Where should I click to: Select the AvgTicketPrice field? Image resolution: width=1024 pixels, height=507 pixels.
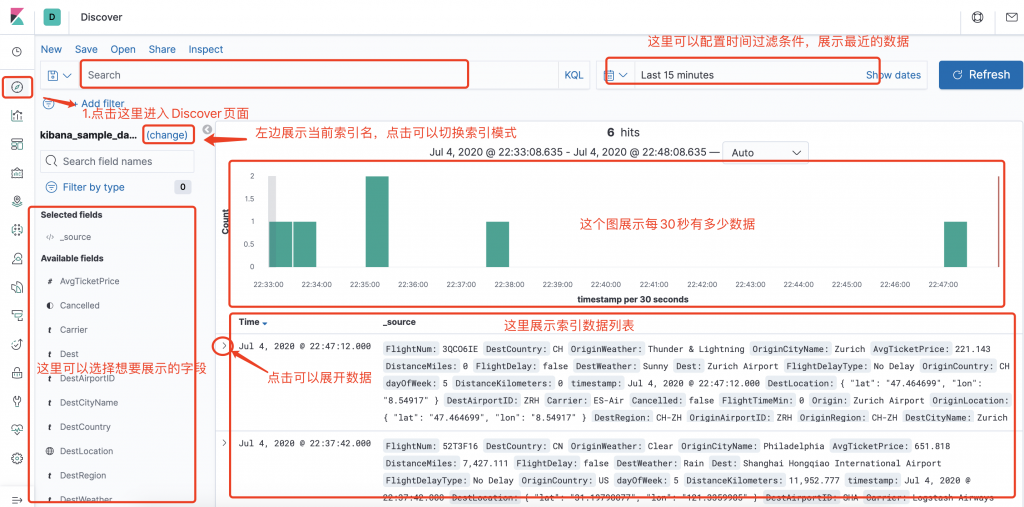(89, 281)
